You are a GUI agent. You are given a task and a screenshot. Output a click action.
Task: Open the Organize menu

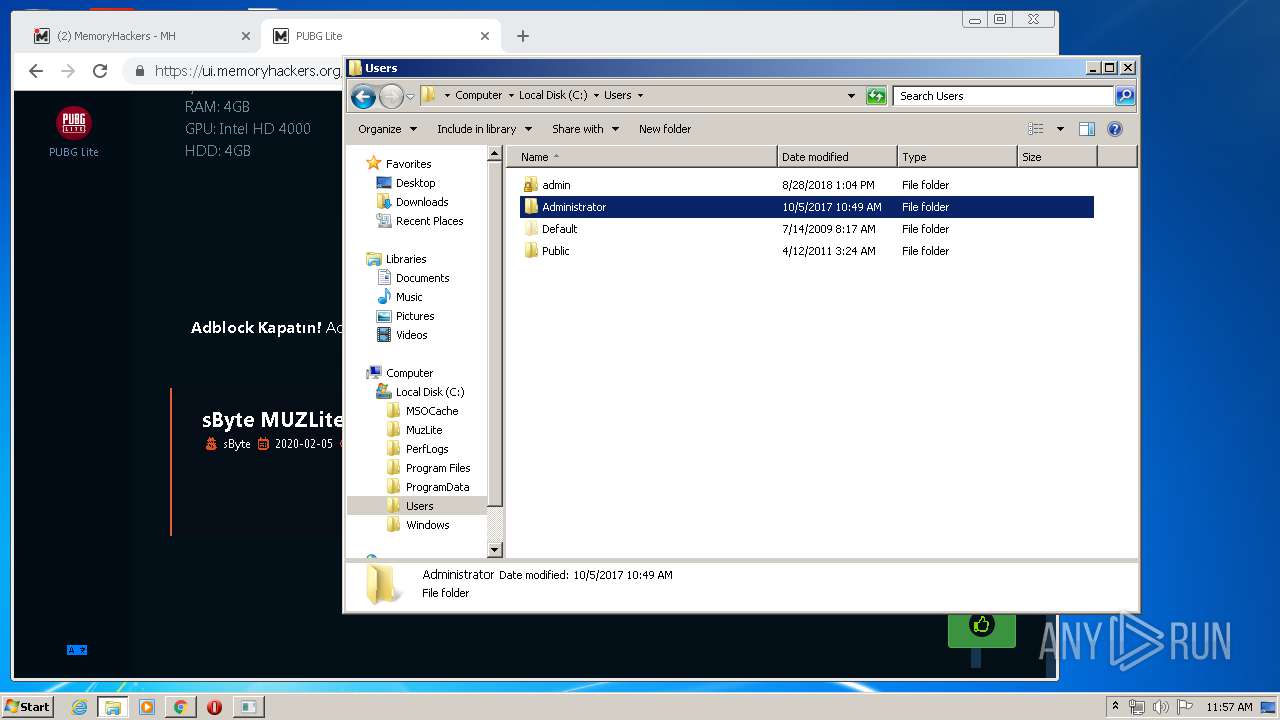point(387,129)
